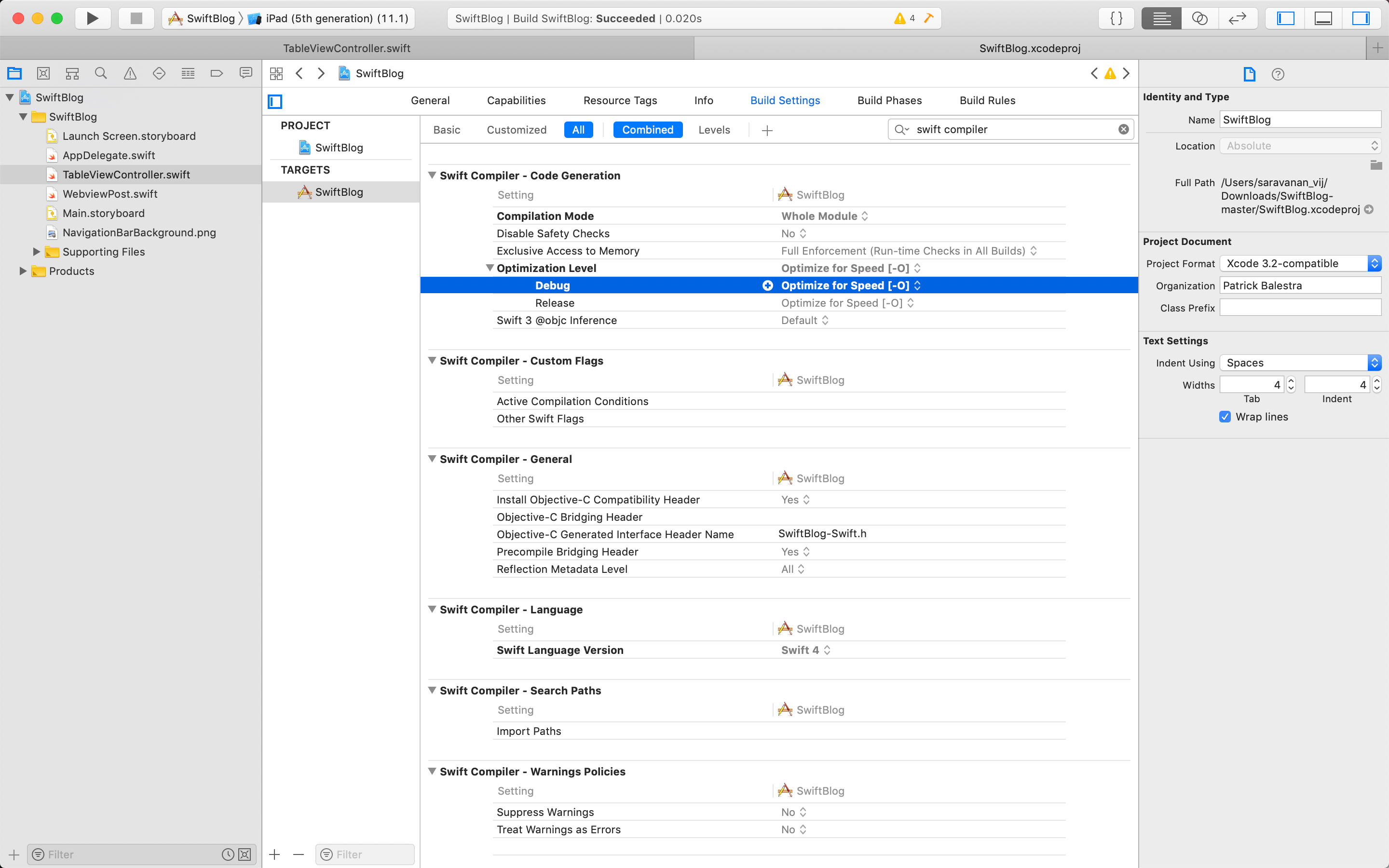Image resolution: width=1389 pixels, height=868 pixels.
Task: Hide the right utilities inspector panel
Action: [1361, 18]
